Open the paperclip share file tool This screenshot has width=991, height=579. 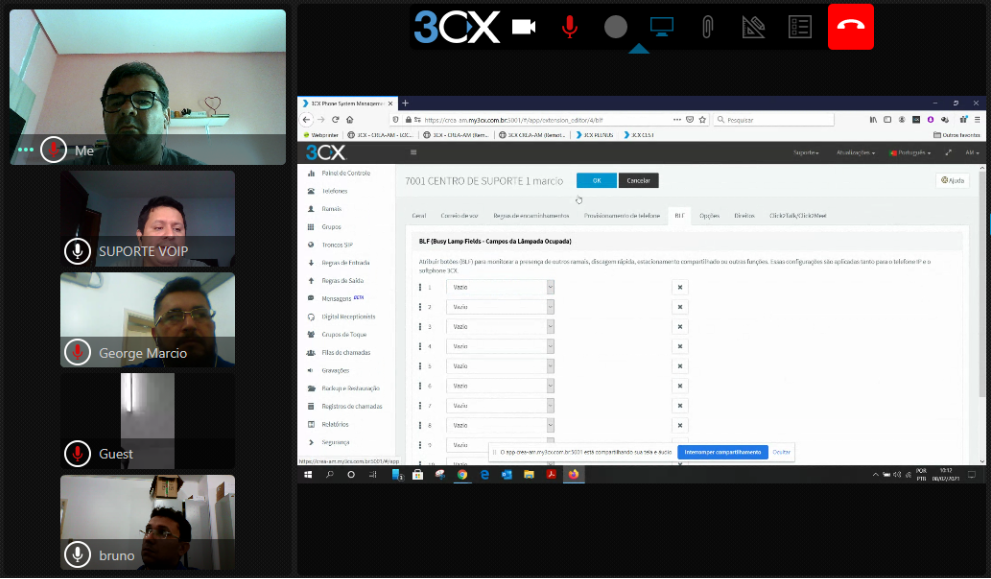click(x=707, y=27)
